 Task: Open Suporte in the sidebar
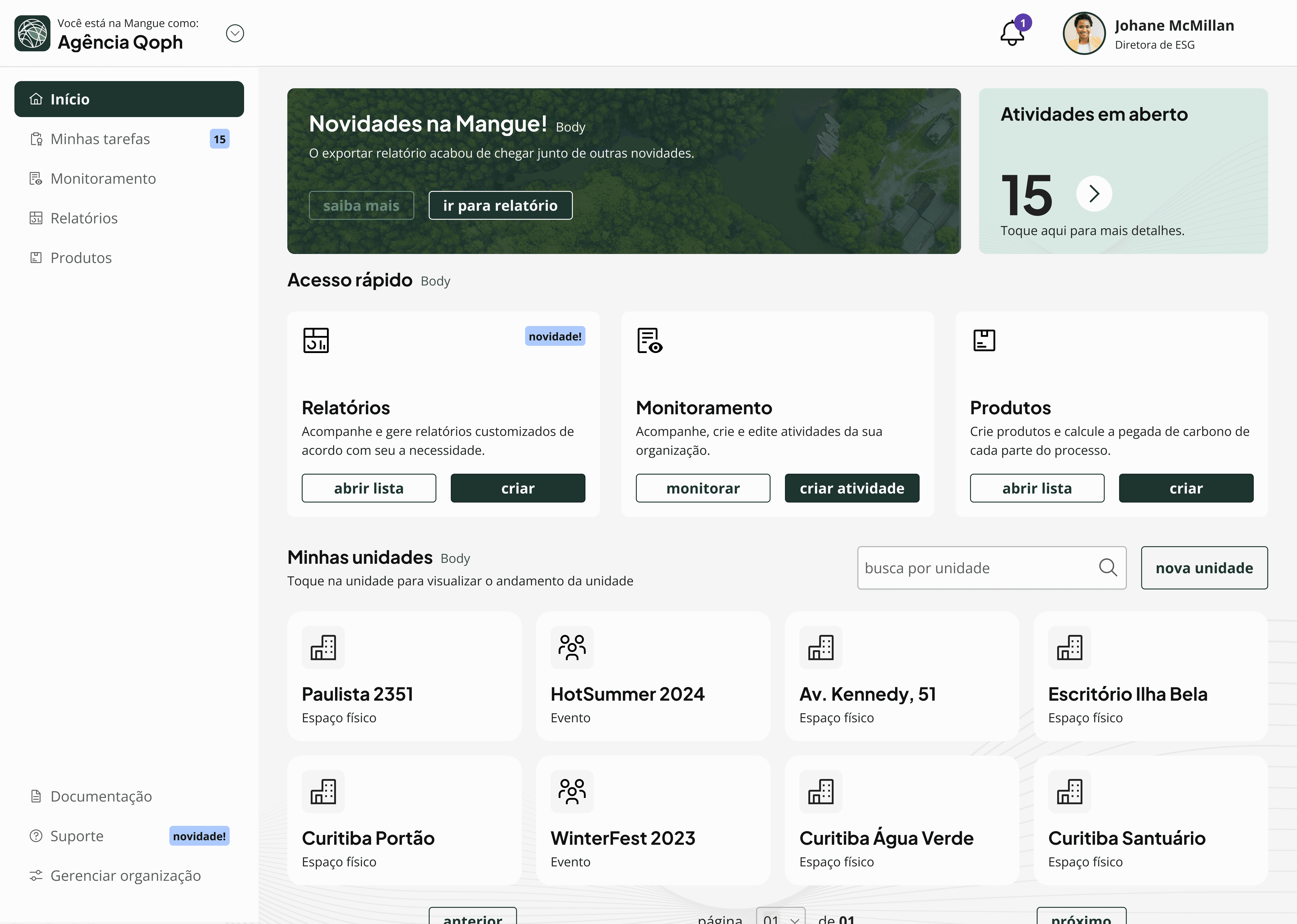(129, 836)
